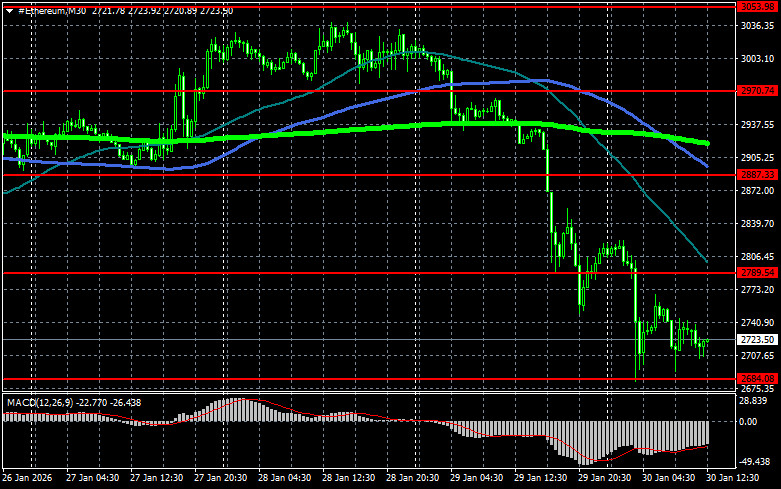
Task: Click the 3036.35 value on price scale
Action: tap(757, 26)
